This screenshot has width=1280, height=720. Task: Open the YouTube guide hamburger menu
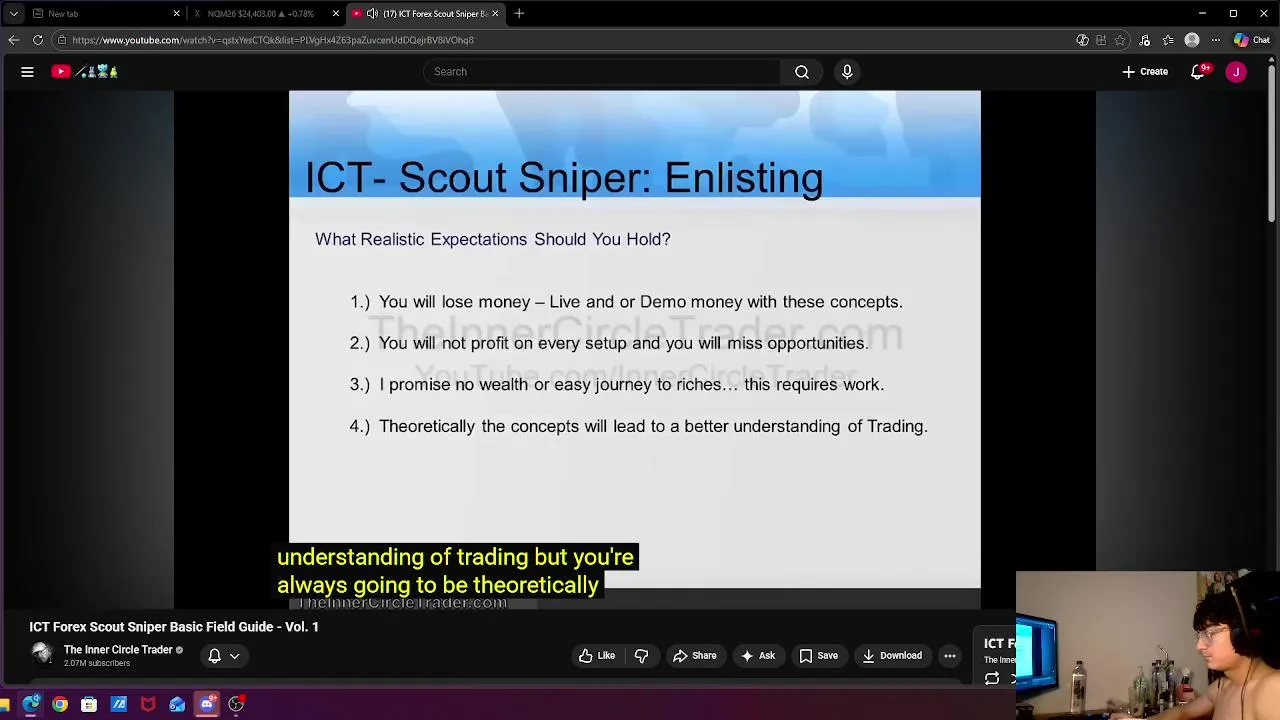pyautogui.click(x=27, y=72)
